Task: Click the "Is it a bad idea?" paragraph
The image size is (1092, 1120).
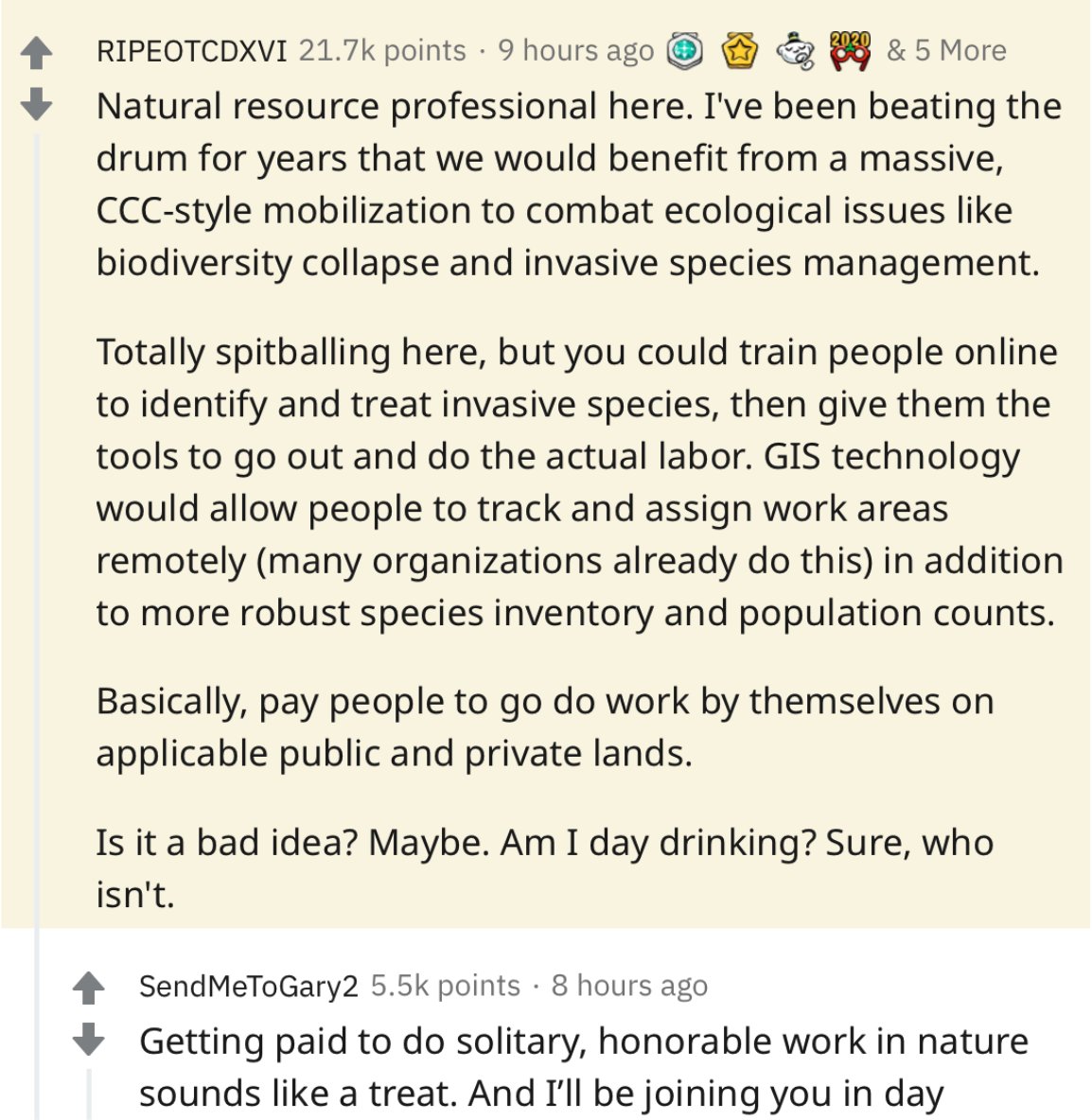Action: pyautogui.click(x=544, y=867)
